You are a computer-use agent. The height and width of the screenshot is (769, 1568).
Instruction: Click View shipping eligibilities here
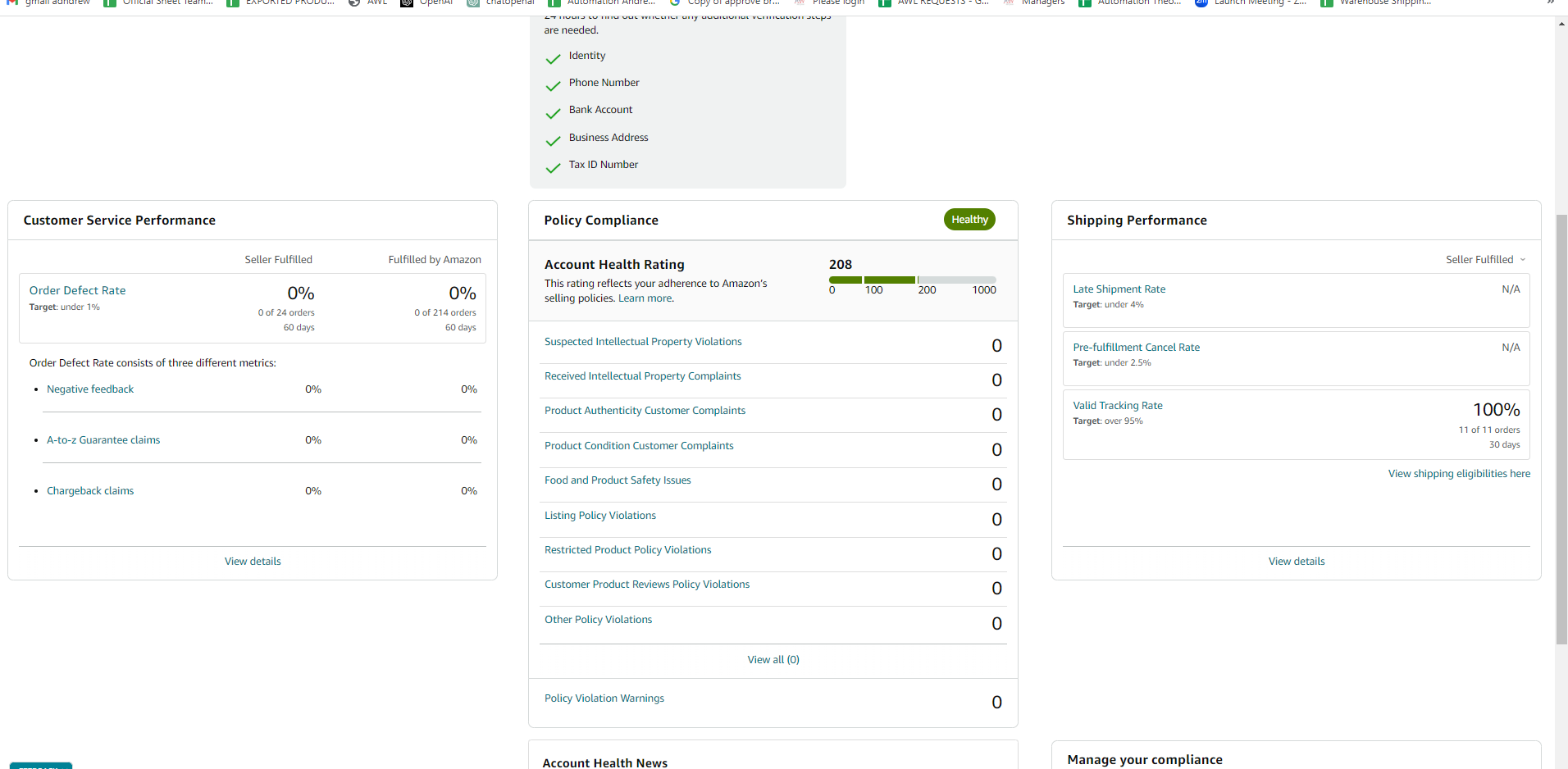(x=1459, y=474)
